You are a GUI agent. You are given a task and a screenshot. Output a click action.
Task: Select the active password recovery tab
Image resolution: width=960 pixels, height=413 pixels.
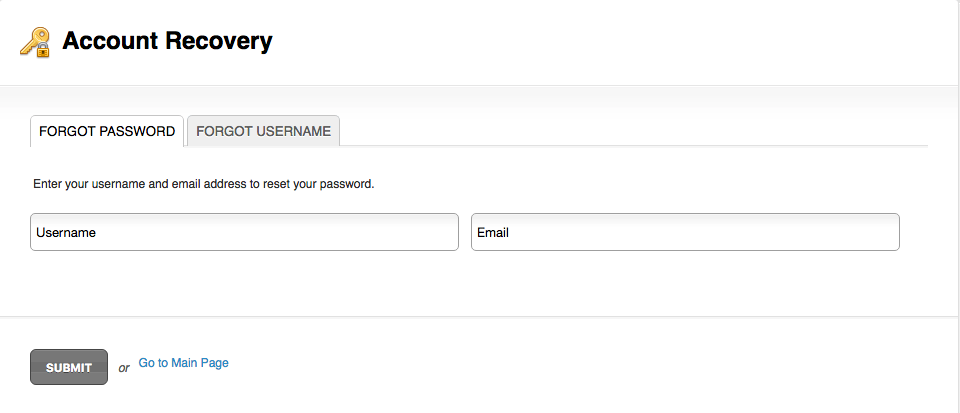(107, 131)
